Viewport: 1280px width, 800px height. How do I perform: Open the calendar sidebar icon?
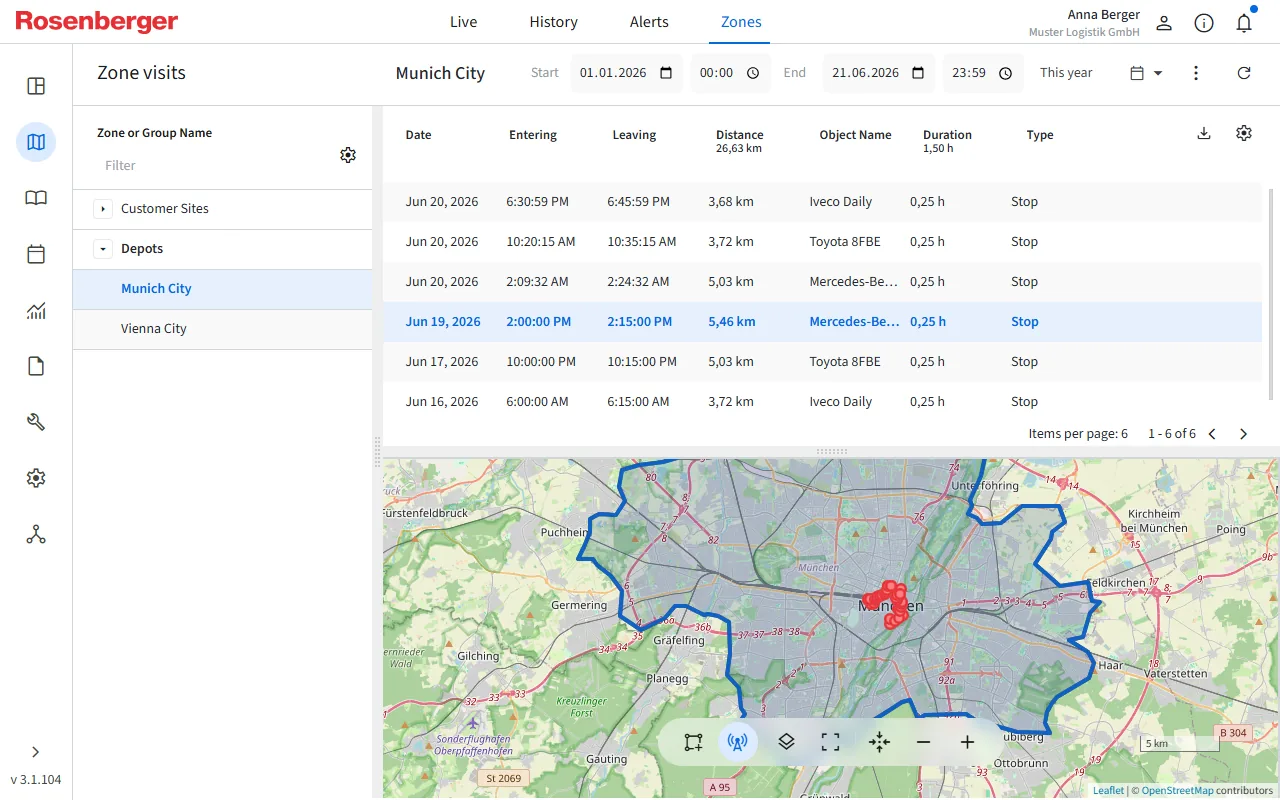point(36,254)
